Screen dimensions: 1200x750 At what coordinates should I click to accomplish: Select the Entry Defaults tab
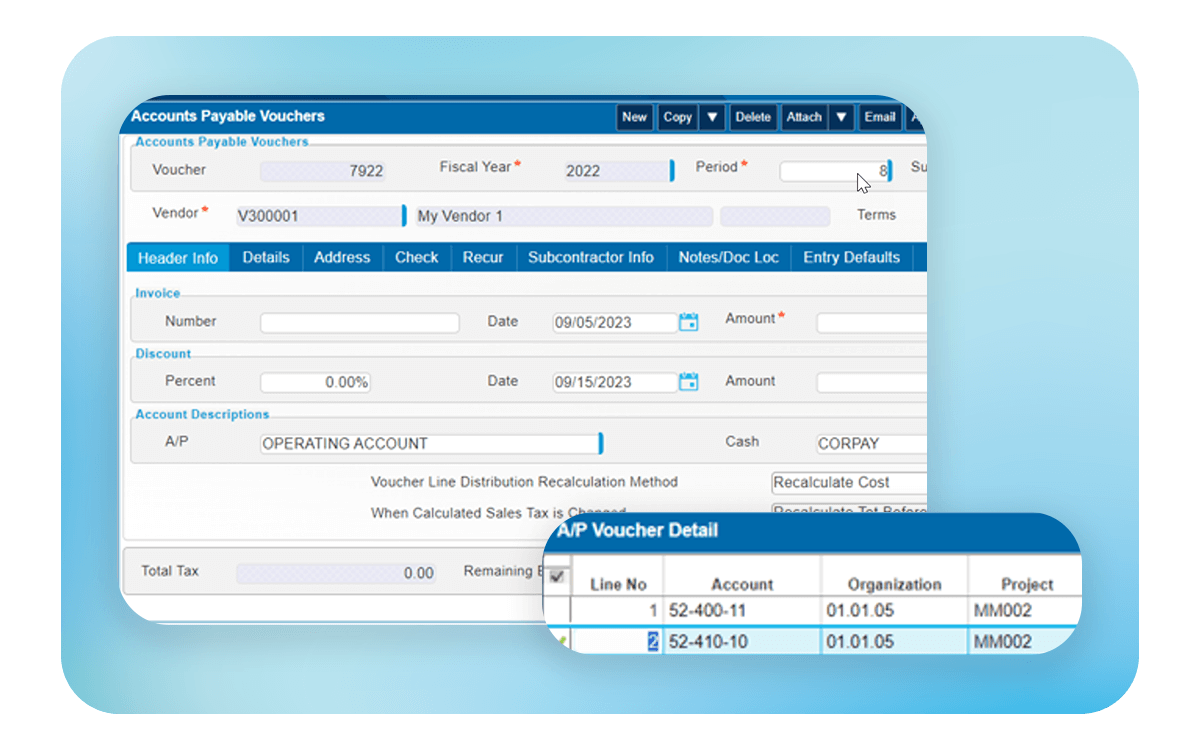(851, 258)
